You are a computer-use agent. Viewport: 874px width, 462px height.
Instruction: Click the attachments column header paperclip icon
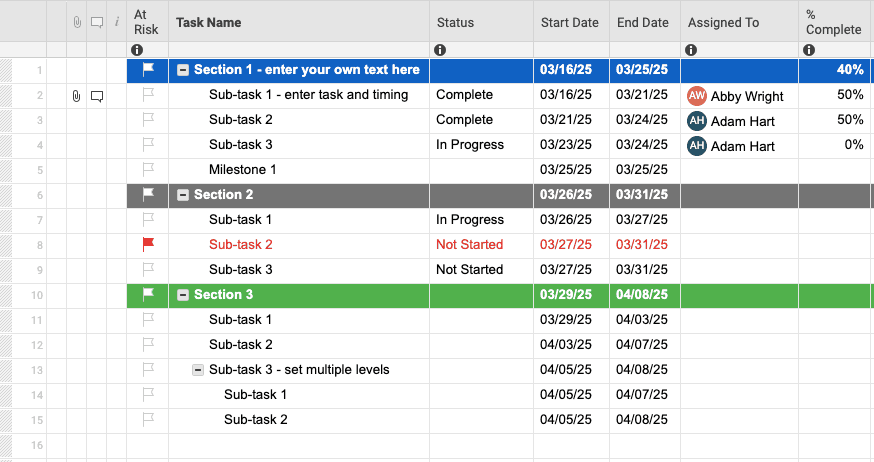pos(77,22)
